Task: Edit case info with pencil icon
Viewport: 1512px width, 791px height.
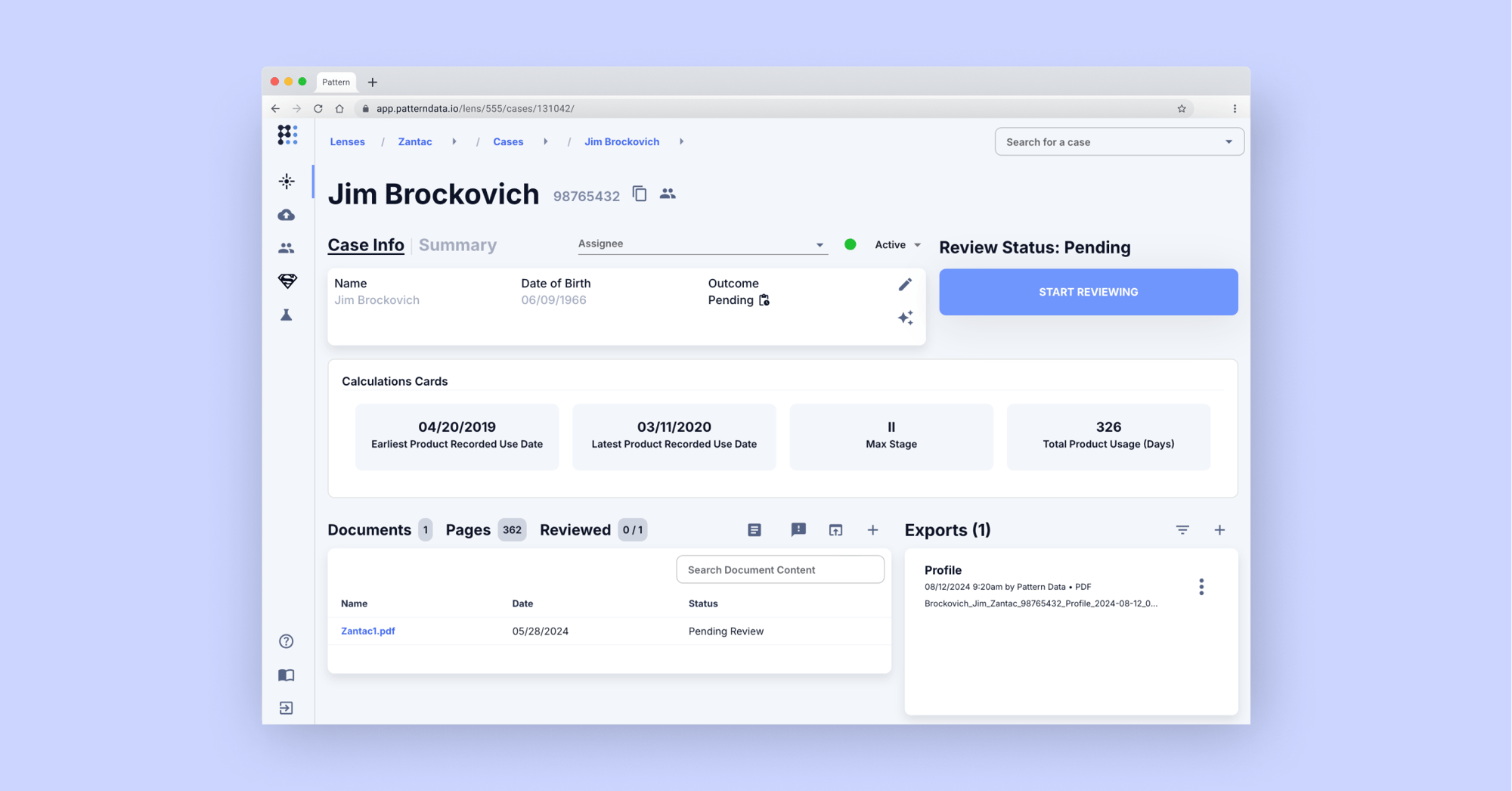Action: pos(905,284)
